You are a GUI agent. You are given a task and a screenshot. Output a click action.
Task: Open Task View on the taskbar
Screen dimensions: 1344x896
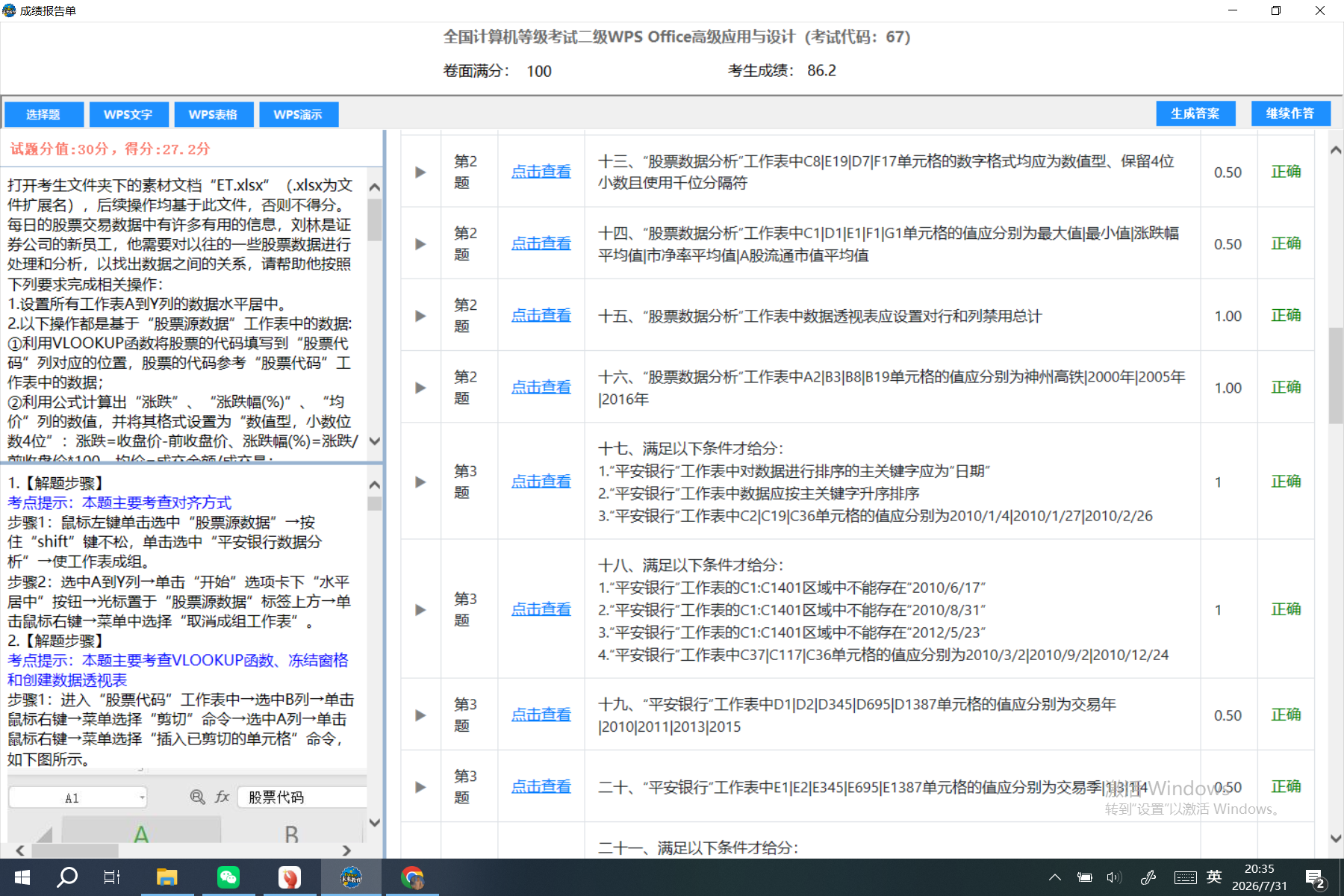pyautogui.click(x=112, y=877)
